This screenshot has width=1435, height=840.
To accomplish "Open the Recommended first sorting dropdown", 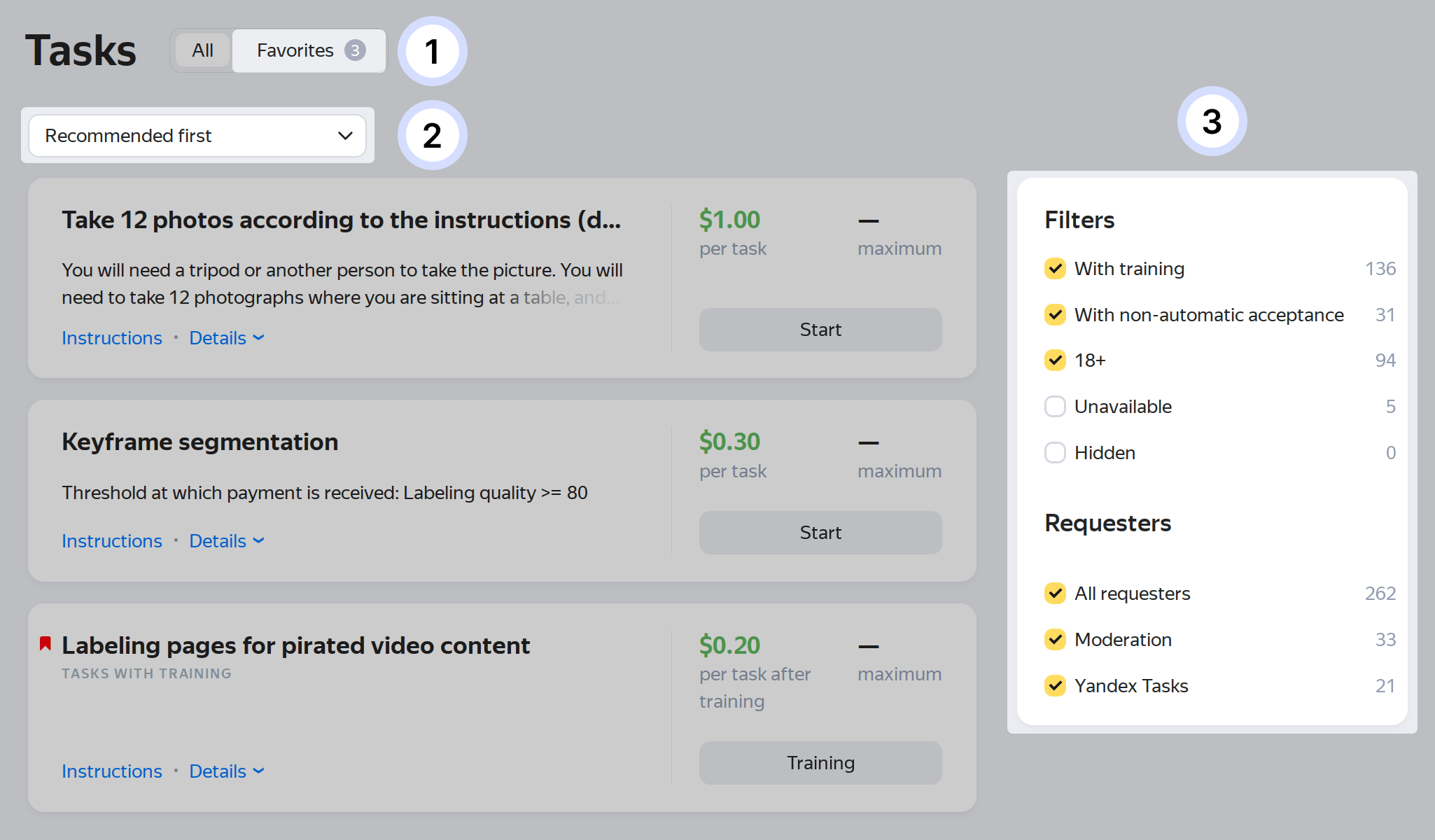I will tap(197, 136).
